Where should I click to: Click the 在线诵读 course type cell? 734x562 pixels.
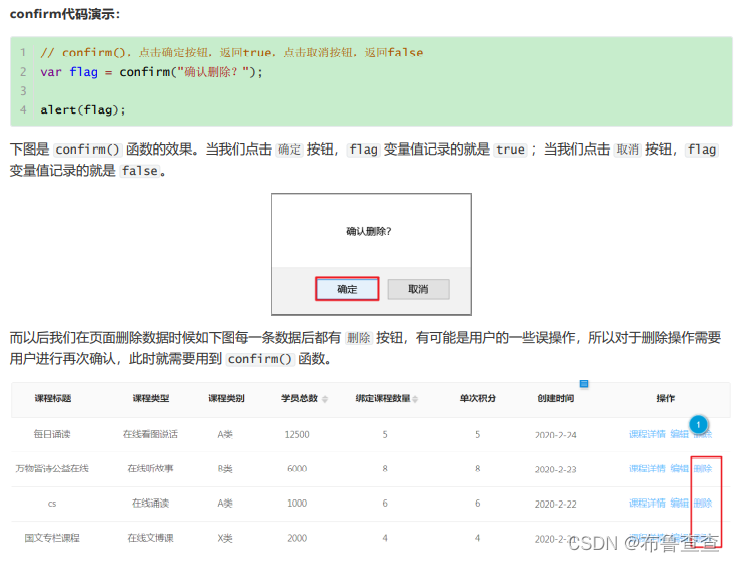point(150,504)
